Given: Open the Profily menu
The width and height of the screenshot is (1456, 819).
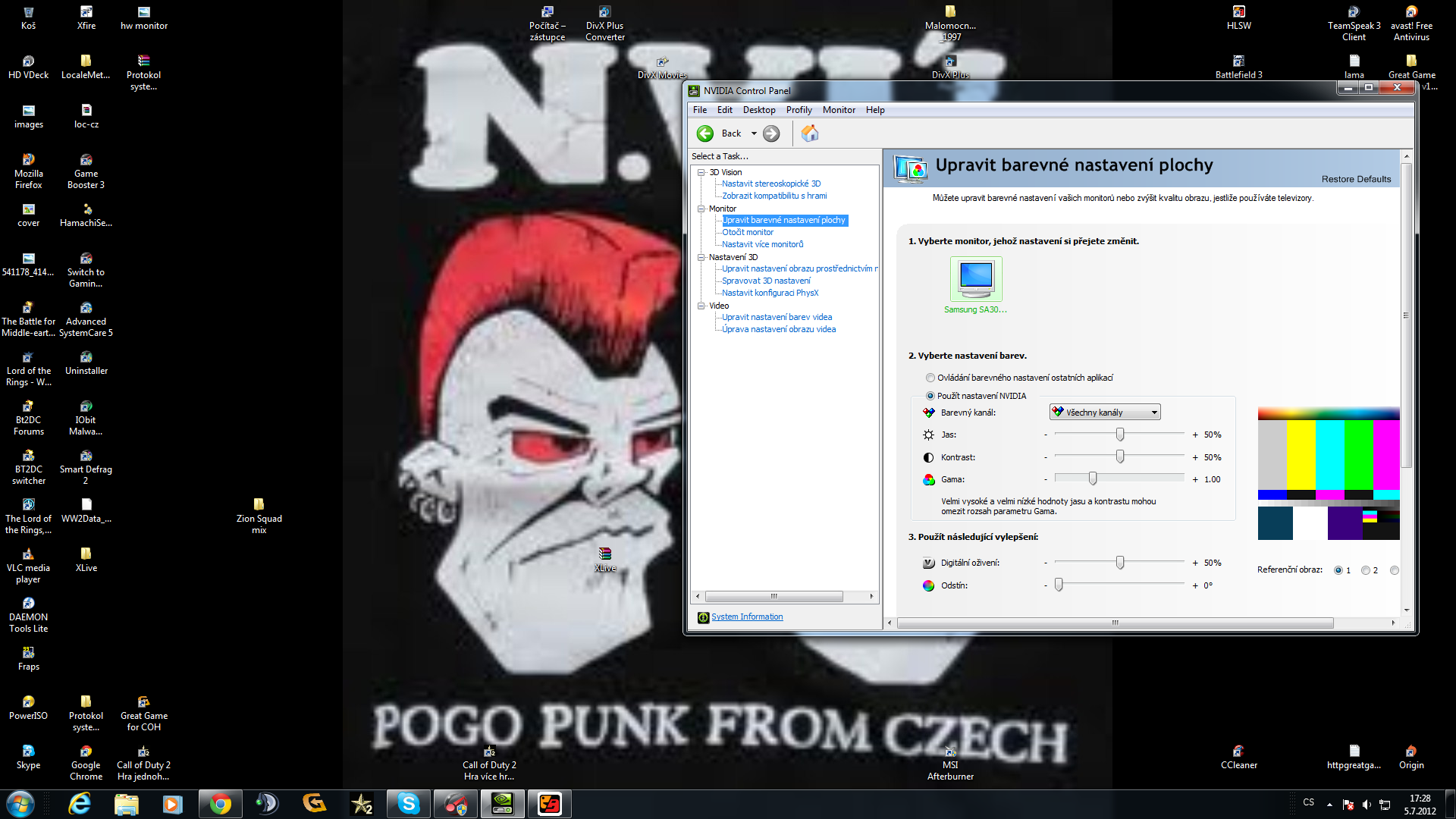Looking at the screenshot, I should pos(799,110).
